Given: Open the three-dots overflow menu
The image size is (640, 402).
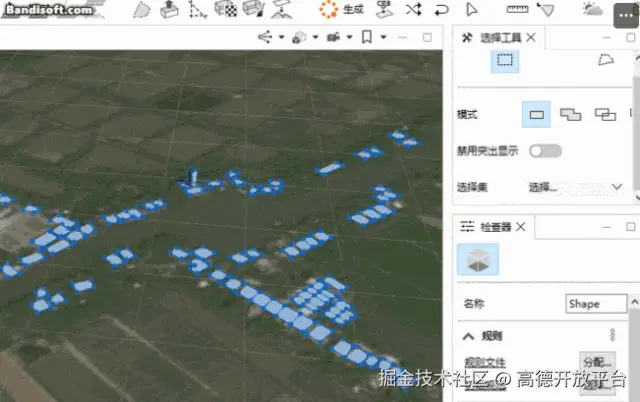Looking at the screenshot, I should 626,16.
